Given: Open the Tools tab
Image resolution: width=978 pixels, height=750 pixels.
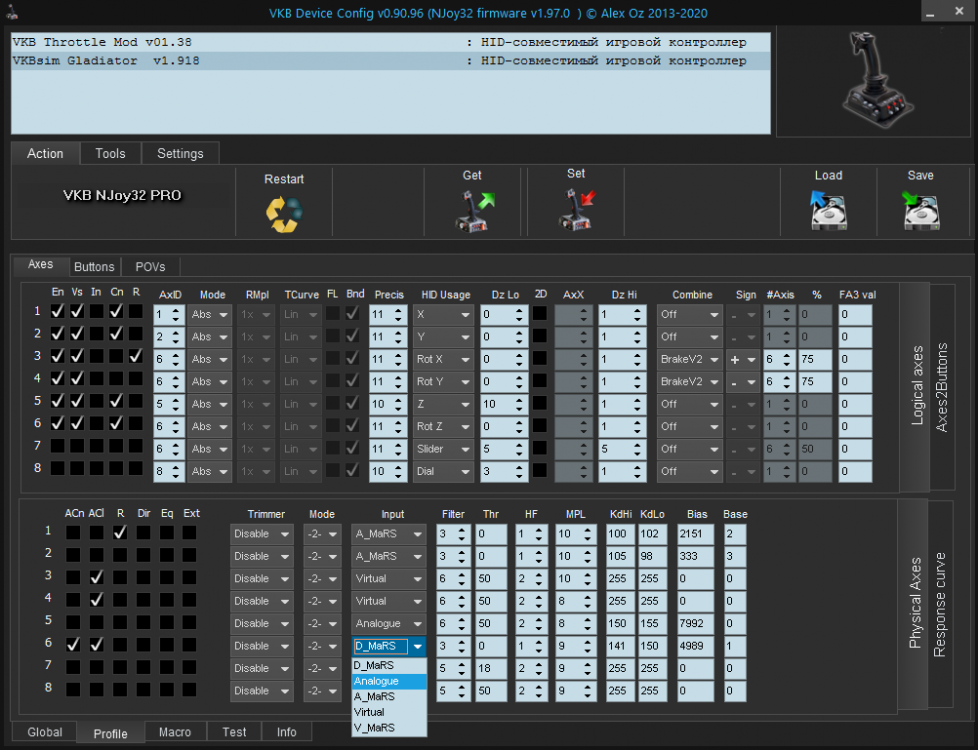Looking at the screenshot, I should click(110, 153).
